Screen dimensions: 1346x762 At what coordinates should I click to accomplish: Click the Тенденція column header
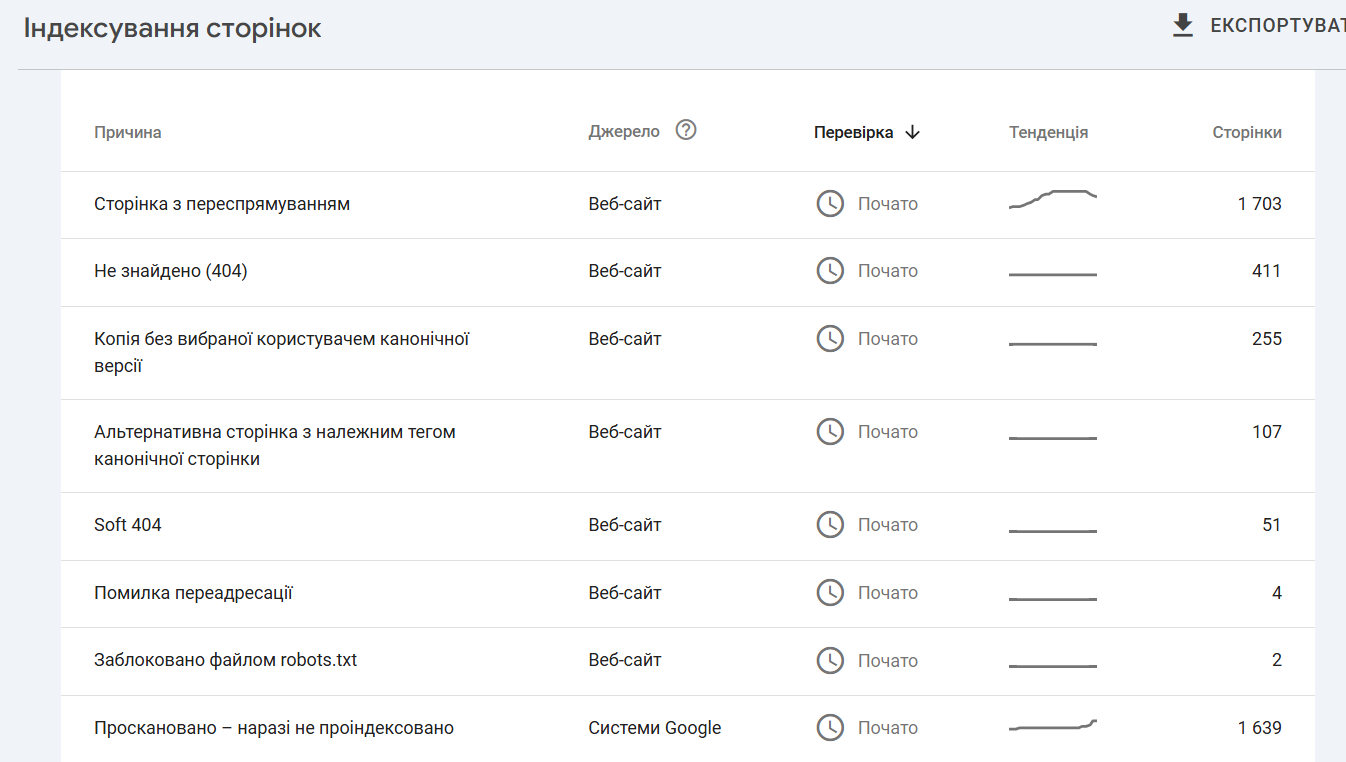1048,132
